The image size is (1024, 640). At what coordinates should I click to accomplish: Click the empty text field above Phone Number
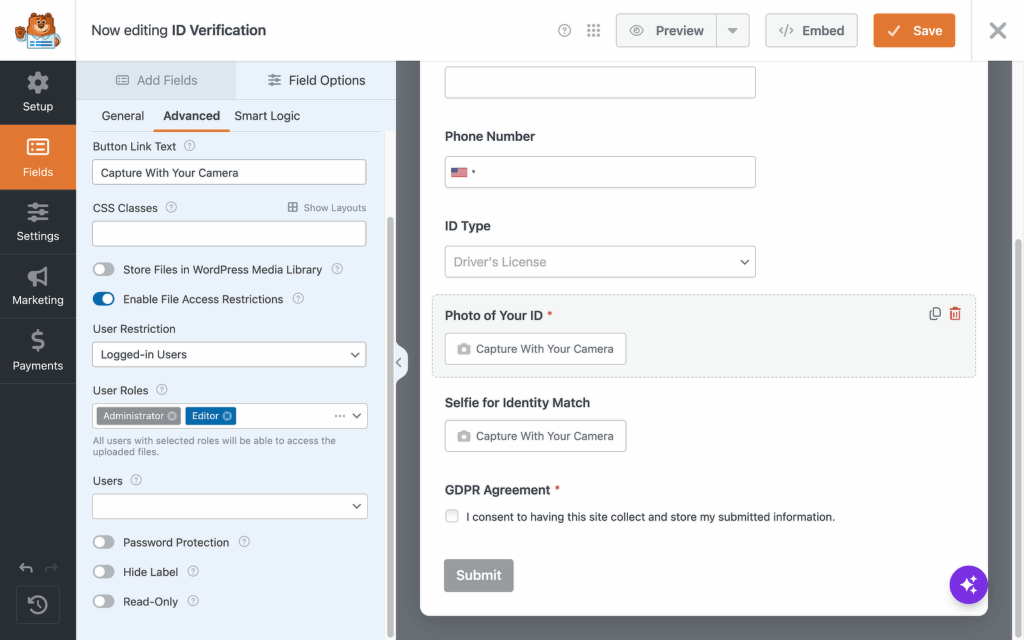pos(600,82)
